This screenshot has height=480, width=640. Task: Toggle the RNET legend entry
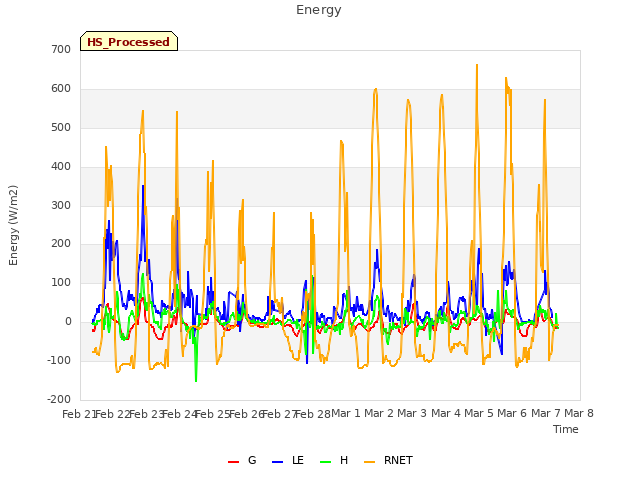pyautogui.click(x=388, y=460)
